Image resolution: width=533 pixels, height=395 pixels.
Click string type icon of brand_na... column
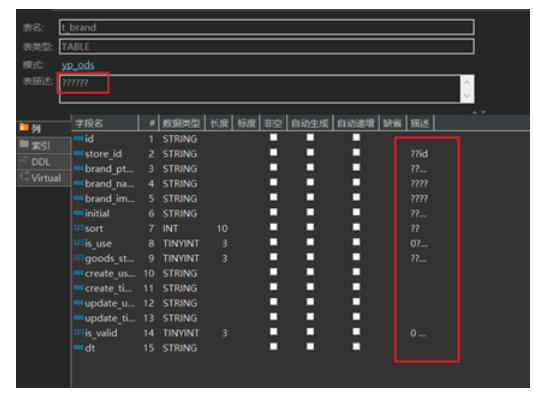[x=79, y=183]
